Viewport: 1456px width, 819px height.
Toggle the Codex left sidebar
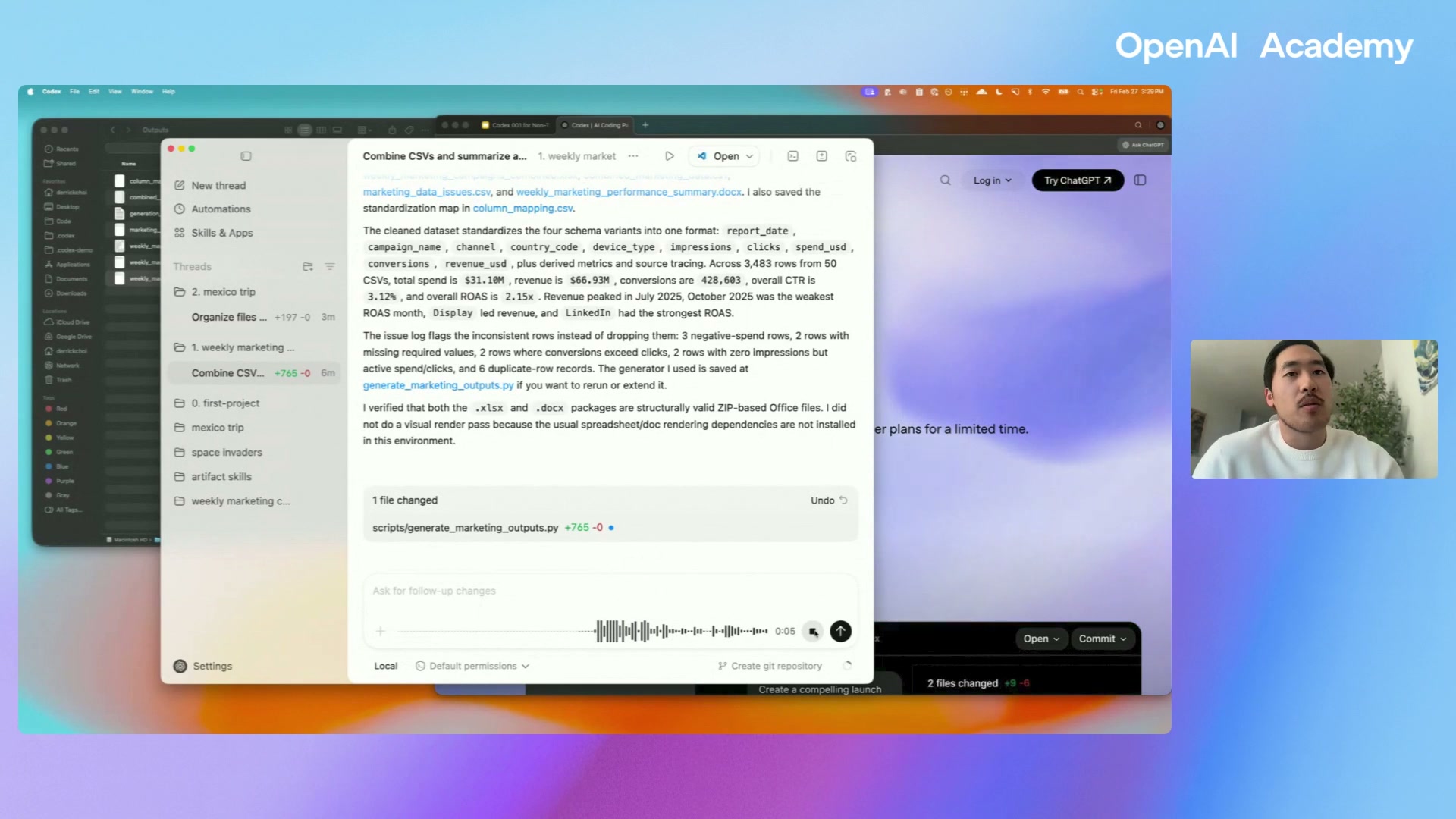246,156
